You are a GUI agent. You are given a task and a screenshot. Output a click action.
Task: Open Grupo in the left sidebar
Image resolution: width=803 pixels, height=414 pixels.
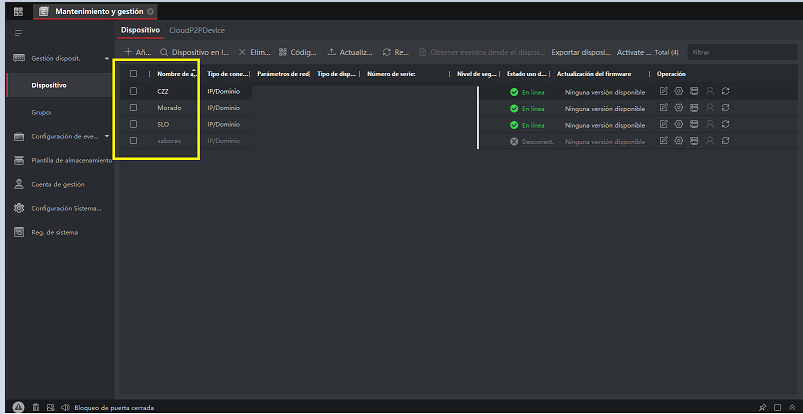tap(42, 112)
